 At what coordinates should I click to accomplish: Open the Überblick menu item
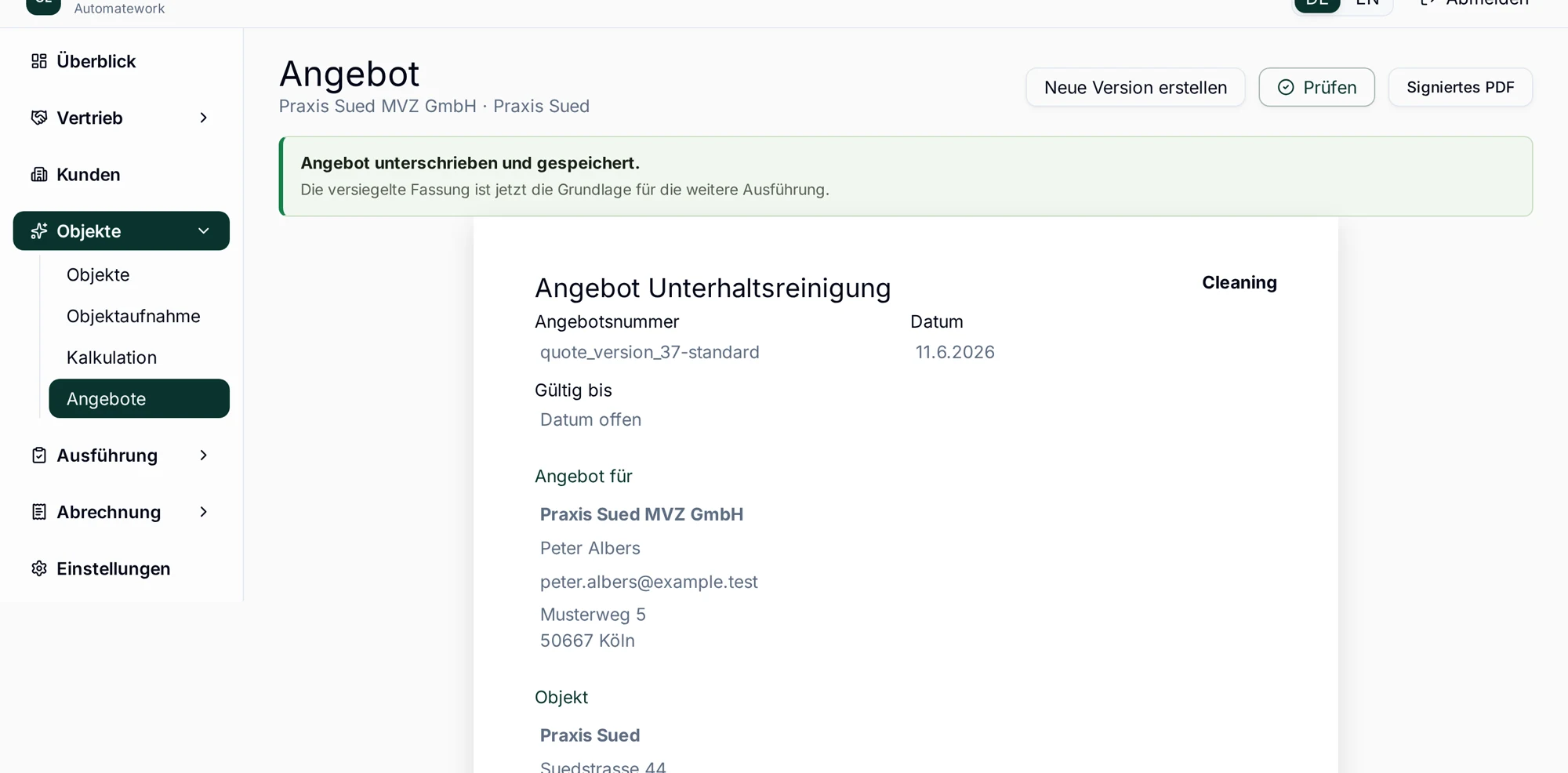point(122,61)
